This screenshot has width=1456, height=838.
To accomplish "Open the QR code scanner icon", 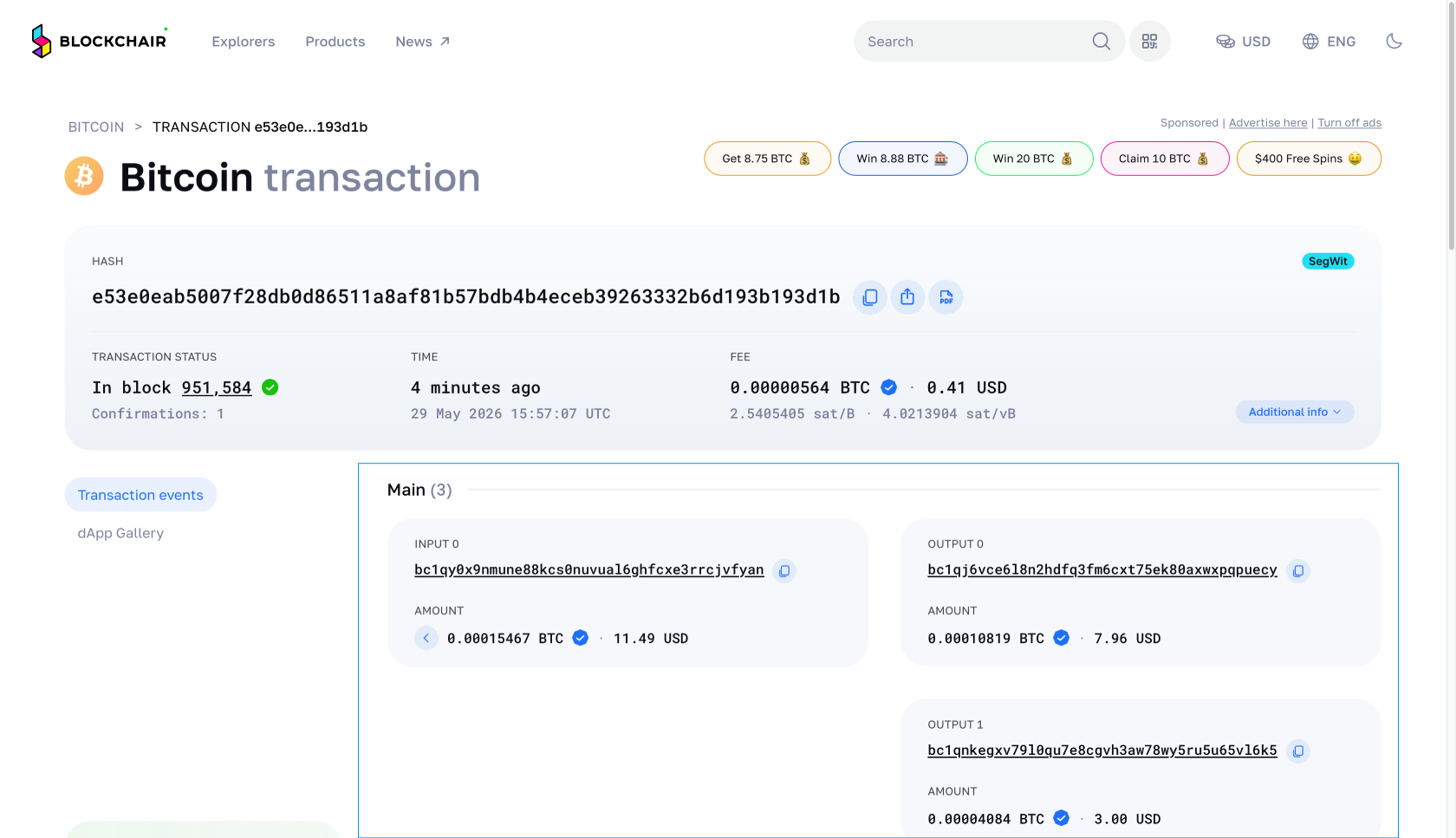I will tap(1149, 42).
